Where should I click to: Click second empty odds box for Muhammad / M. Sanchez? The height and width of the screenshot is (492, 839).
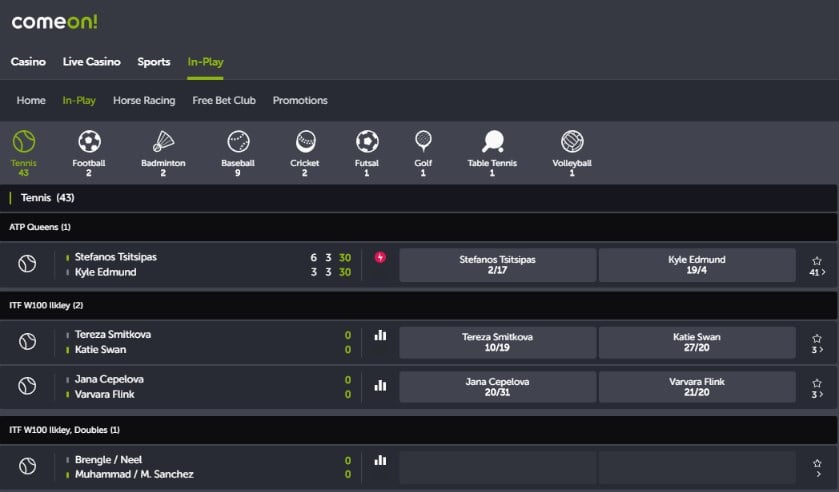click(x=697, y=467)
